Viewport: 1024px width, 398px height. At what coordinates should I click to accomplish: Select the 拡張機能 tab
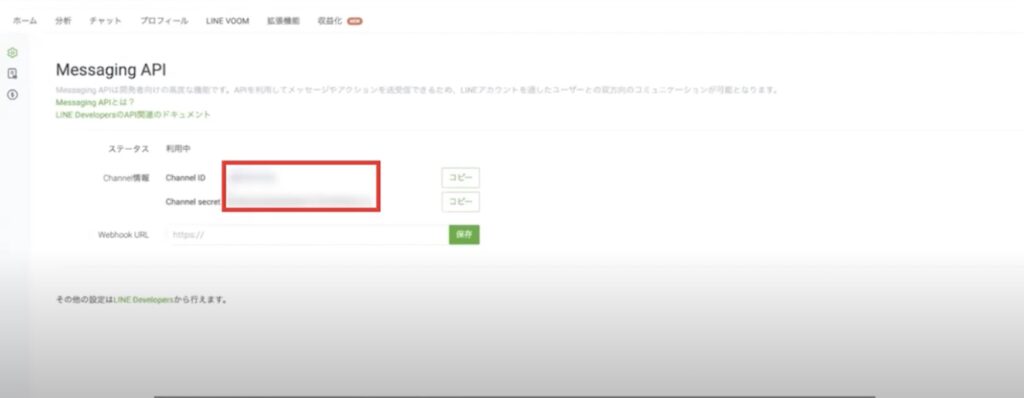[283, 21]
